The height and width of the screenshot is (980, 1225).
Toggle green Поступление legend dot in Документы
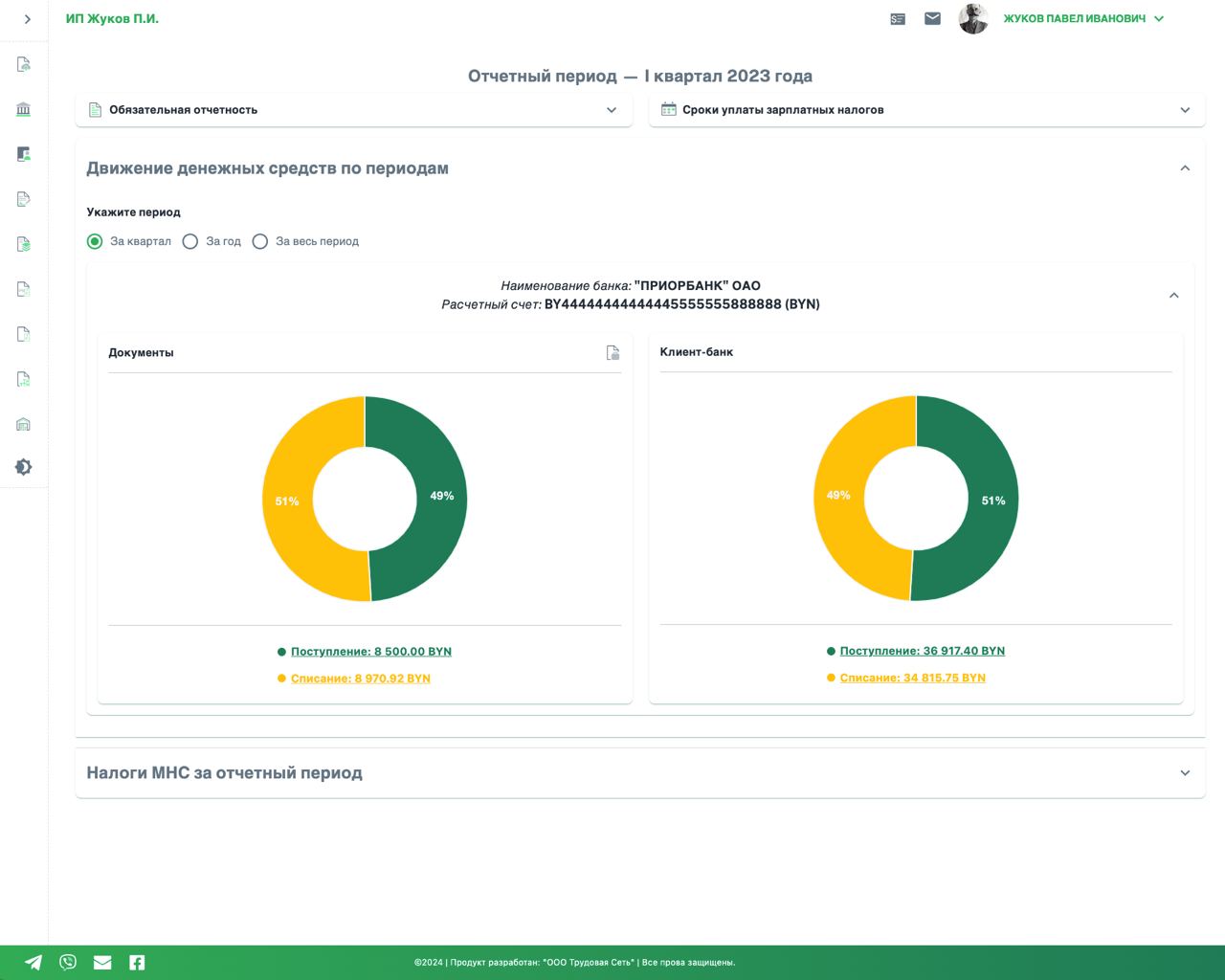coord(281,652)
